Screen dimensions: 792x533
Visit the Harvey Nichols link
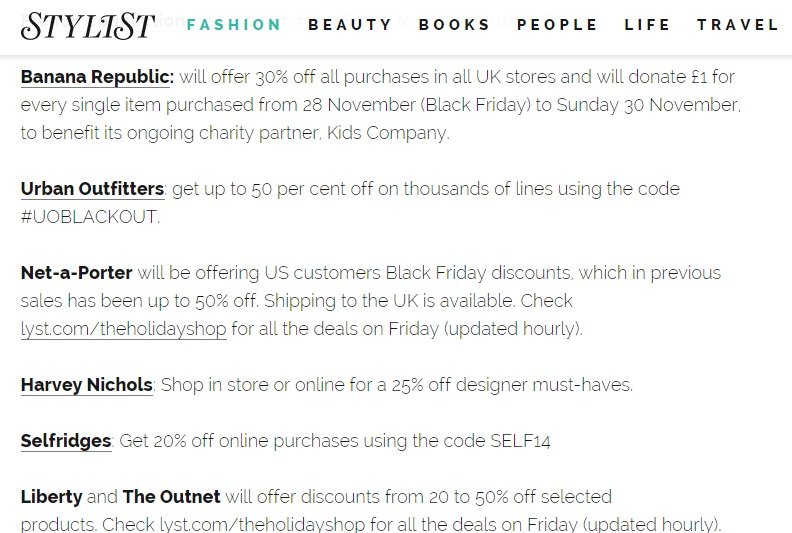tap(86, 385)
